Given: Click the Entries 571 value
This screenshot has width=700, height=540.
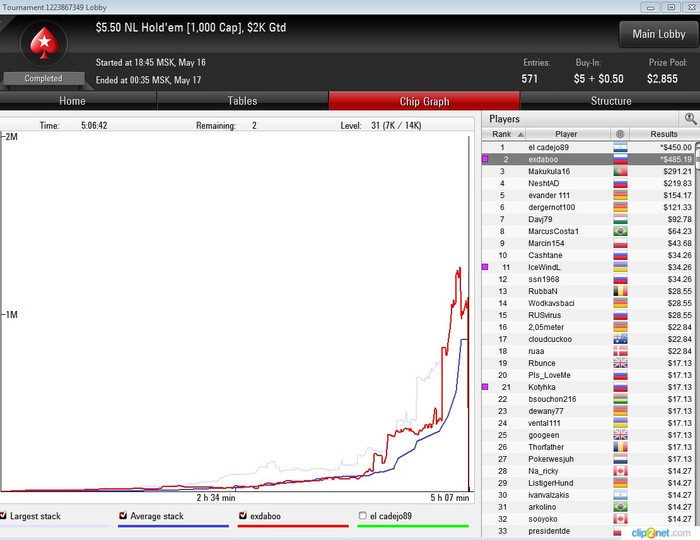Looking at the screenshot, I should [529, 79].
